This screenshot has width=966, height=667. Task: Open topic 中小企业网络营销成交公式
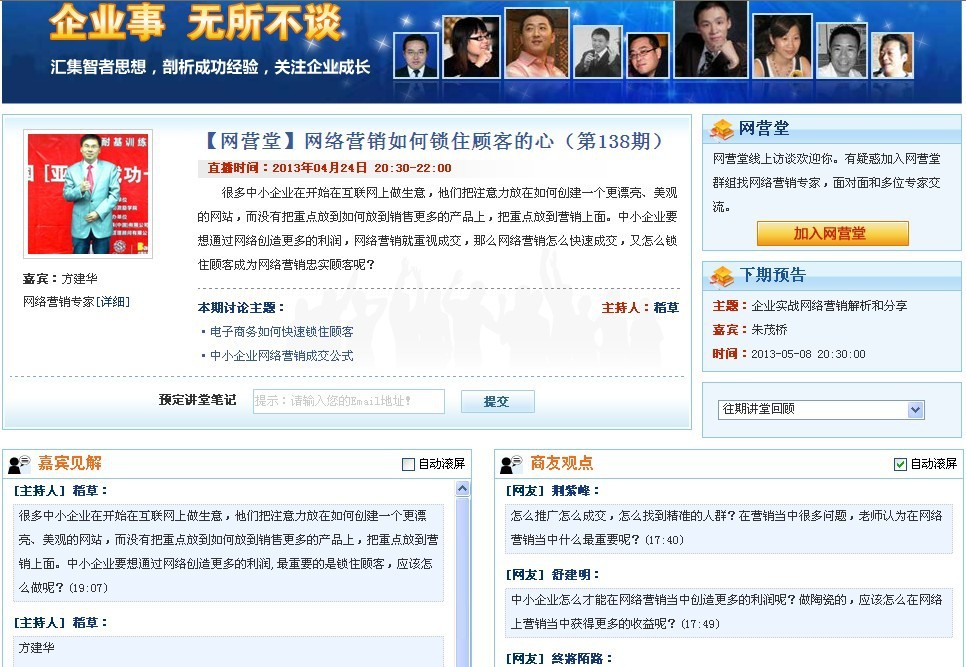(x=281, y=356)
